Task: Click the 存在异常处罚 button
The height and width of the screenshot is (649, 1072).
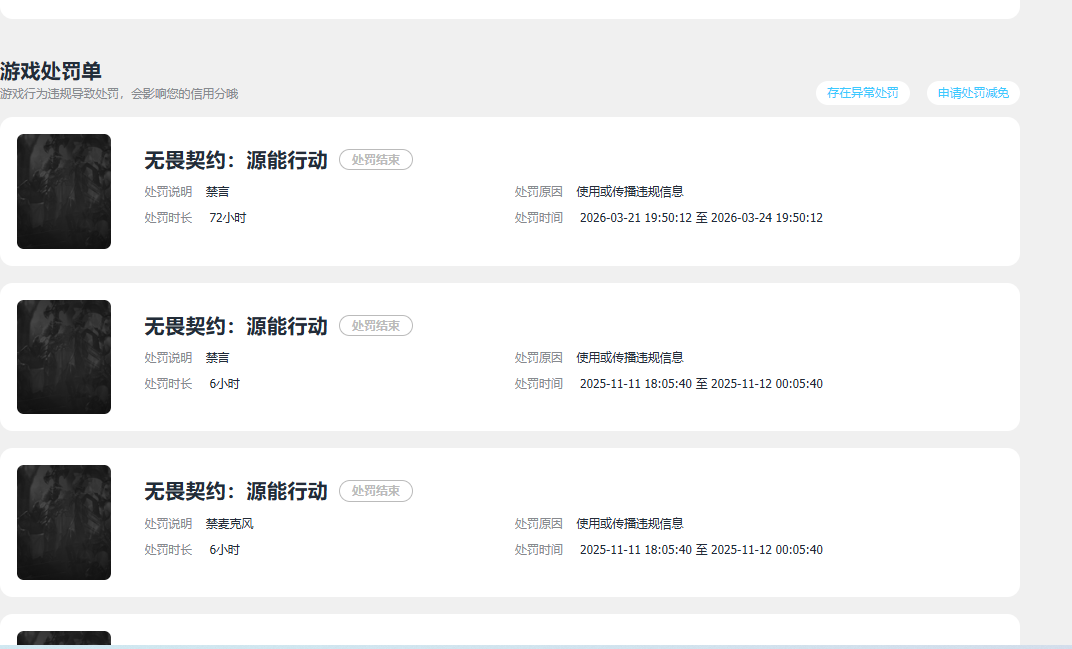Action: [x=862, y=93]
